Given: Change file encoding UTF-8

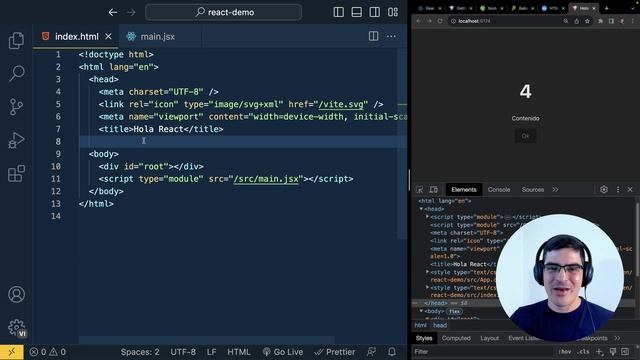Looking at the screenshot, I should tap(183, 352).
